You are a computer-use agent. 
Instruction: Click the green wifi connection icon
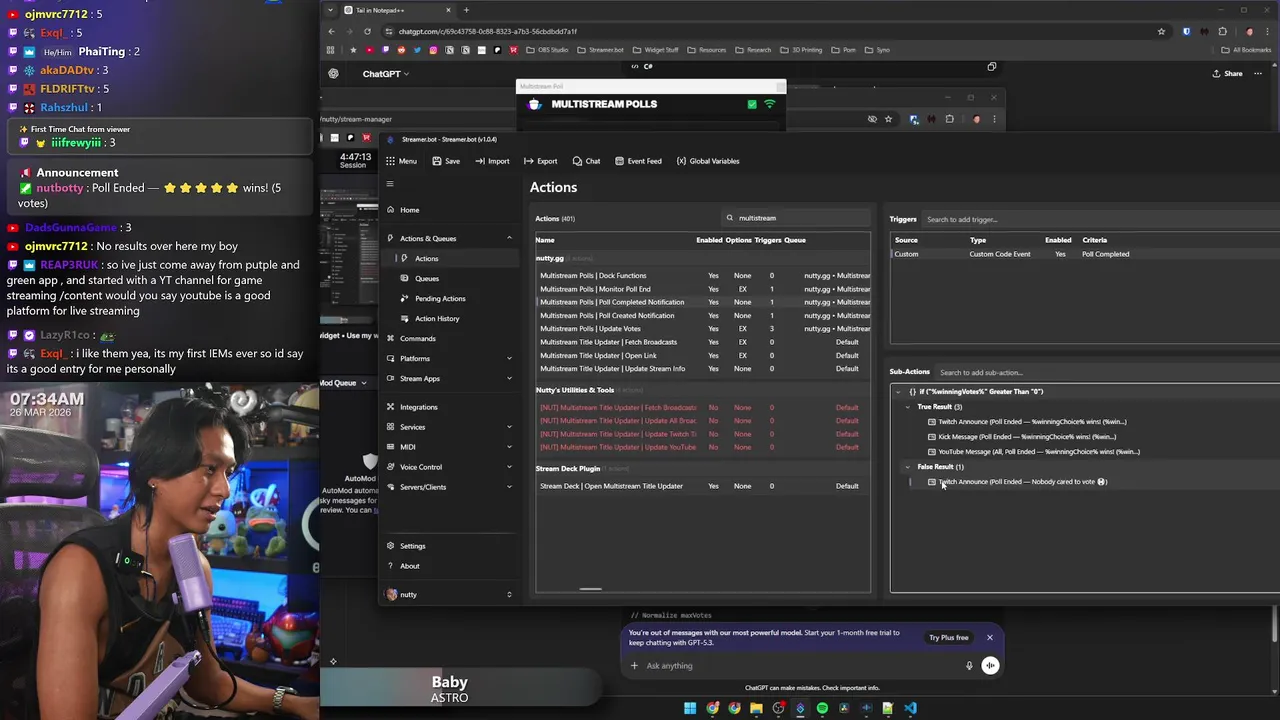click(769, 104)
